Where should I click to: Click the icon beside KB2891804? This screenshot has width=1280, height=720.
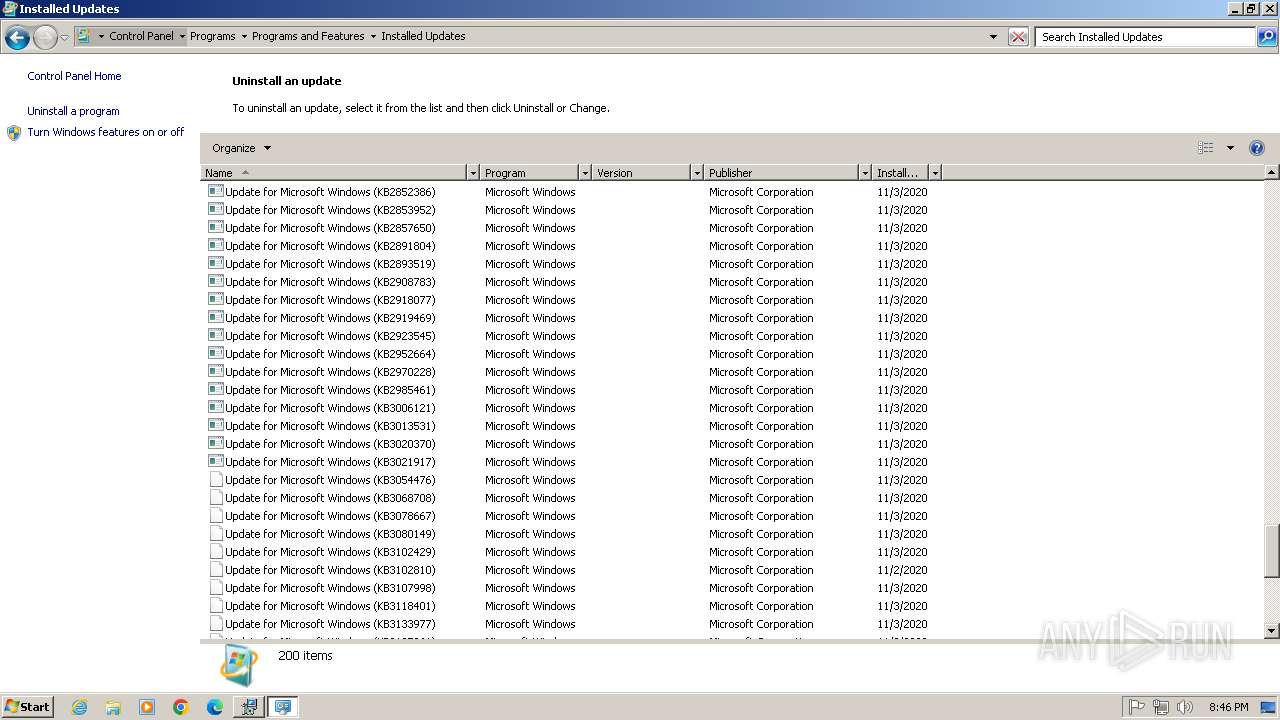(x=215, y=246)
